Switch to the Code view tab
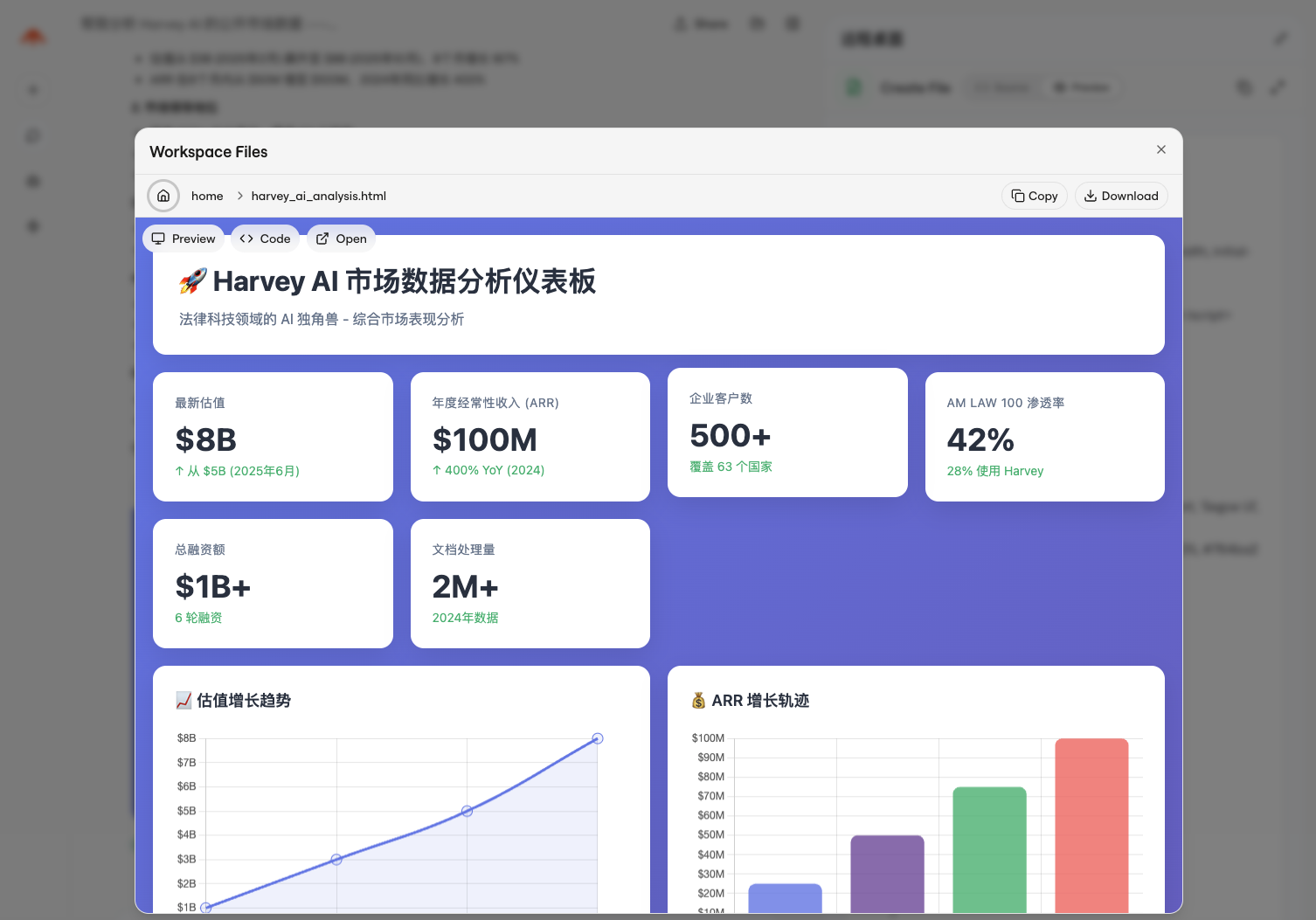The height and width of the screenshot is (920, 1316). tap(265, 239)
